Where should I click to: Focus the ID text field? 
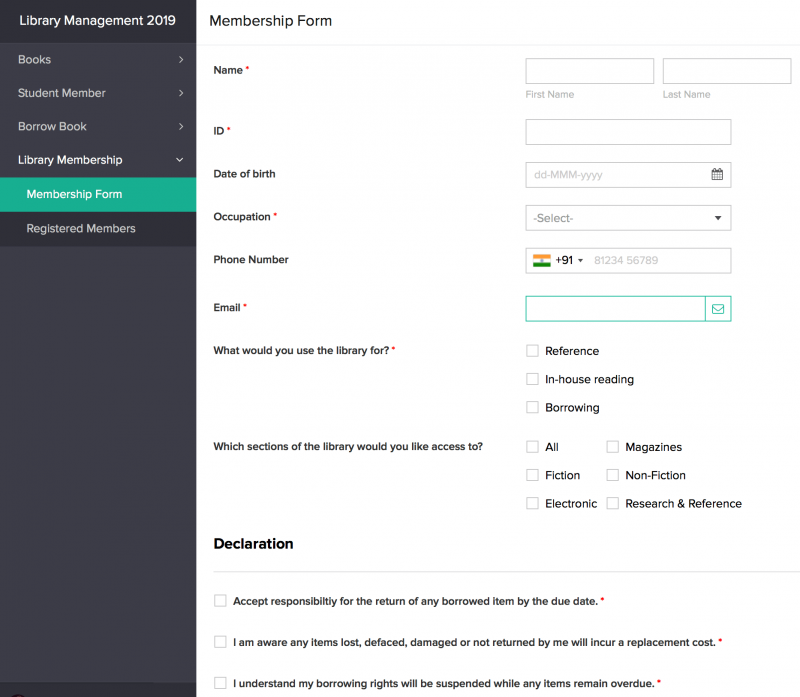coord(628,132)
